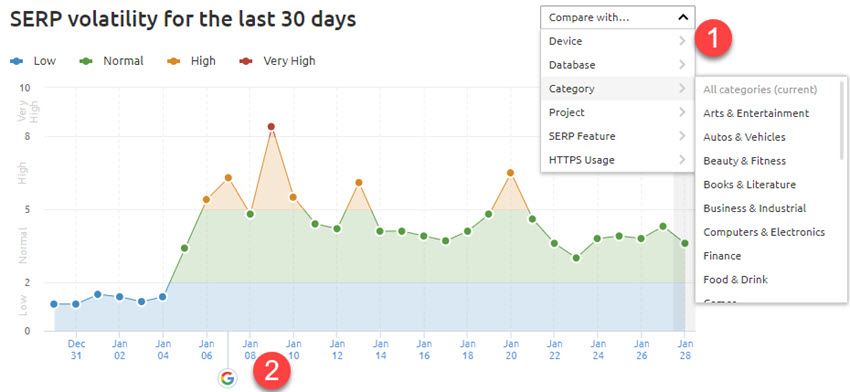Toggle the High legend series
The width and height of the screenshot is (850, 392).
pyautogui.click(x=191, y=61)
